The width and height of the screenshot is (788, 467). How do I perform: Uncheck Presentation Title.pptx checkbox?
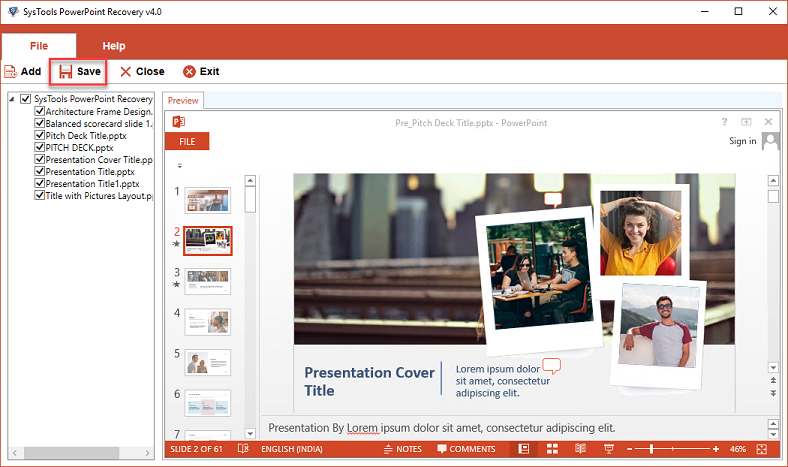(x=39, y=171)
